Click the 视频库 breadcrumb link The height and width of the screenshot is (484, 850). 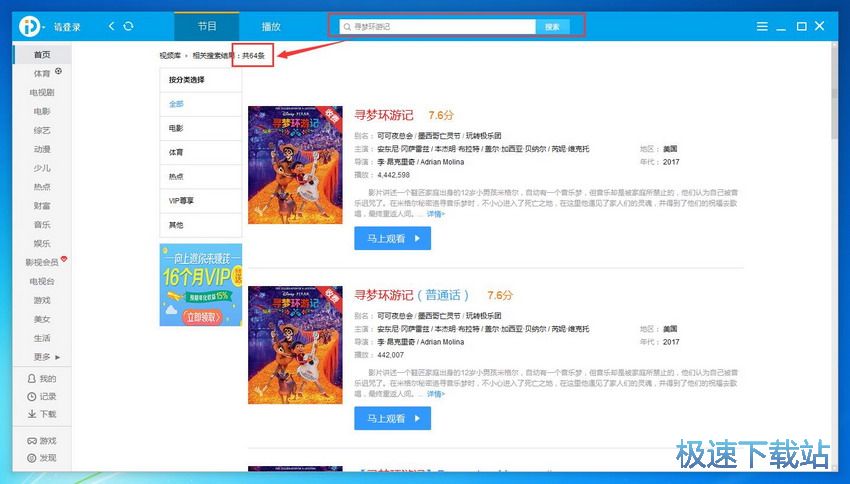170,55
